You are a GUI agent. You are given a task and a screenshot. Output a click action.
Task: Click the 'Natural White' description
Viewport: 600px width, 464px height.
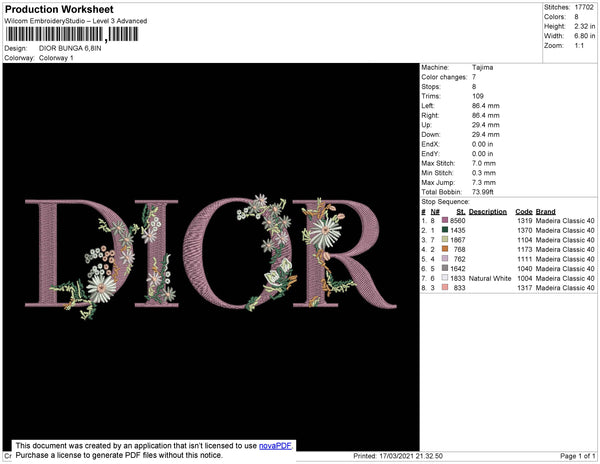tap(490, 278)
